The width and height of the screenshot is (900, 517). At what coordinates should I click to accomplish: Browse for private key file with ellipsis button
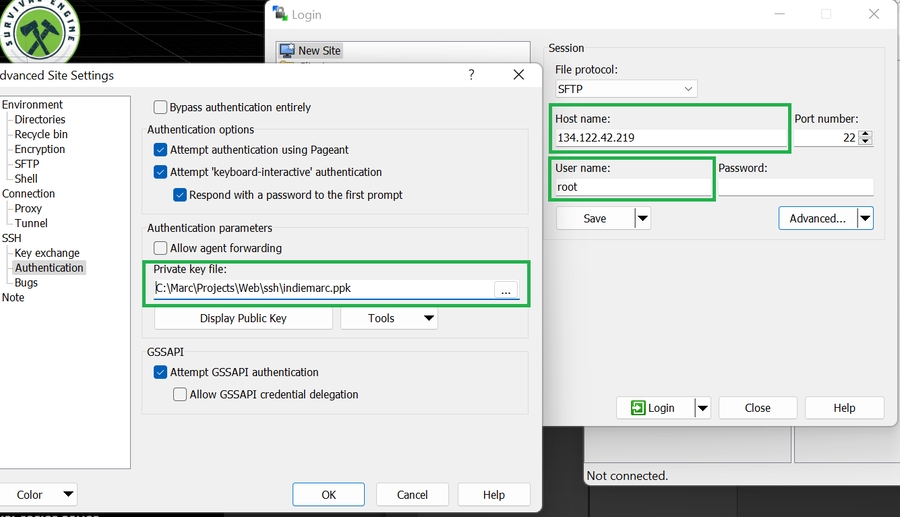coord(506,289)
